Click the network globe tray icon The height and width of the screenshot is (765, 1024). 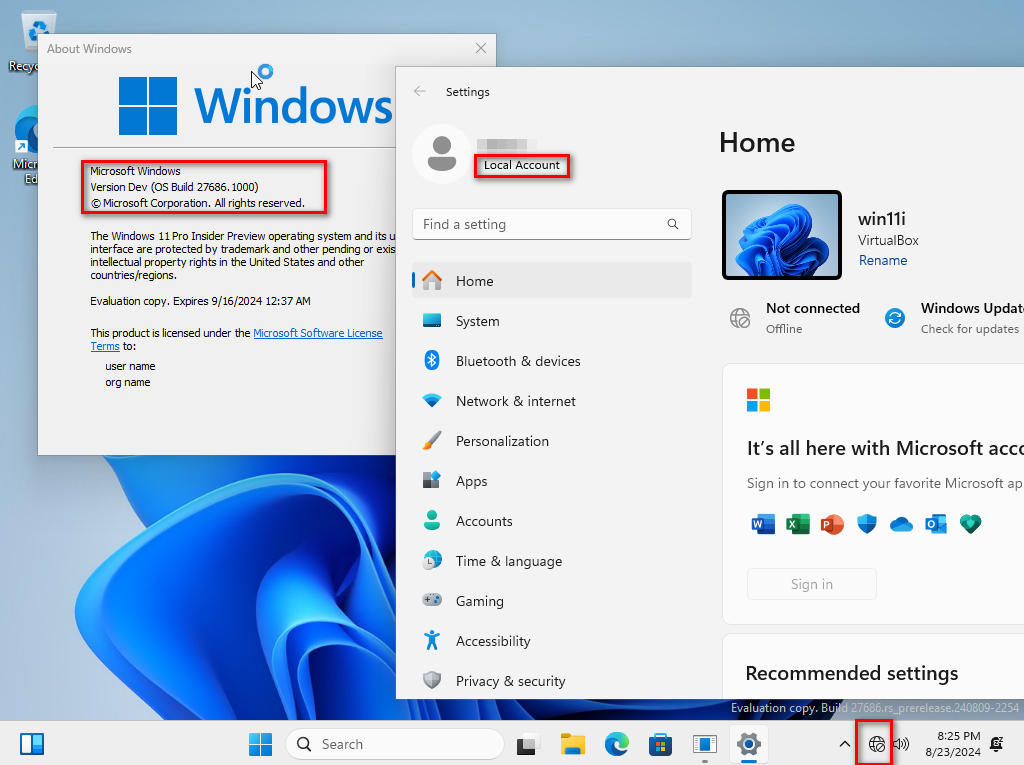point(876,744)
